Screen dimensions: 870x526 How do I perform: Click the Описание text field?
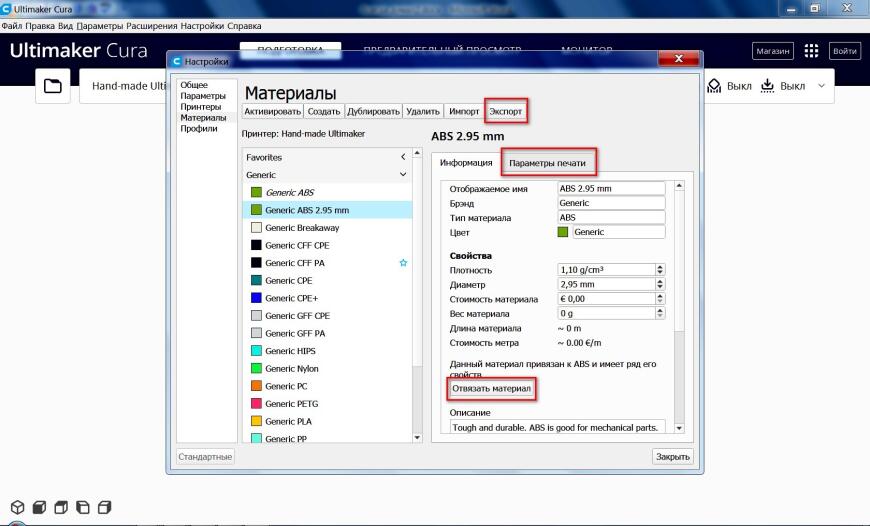(x=557, y=427)
